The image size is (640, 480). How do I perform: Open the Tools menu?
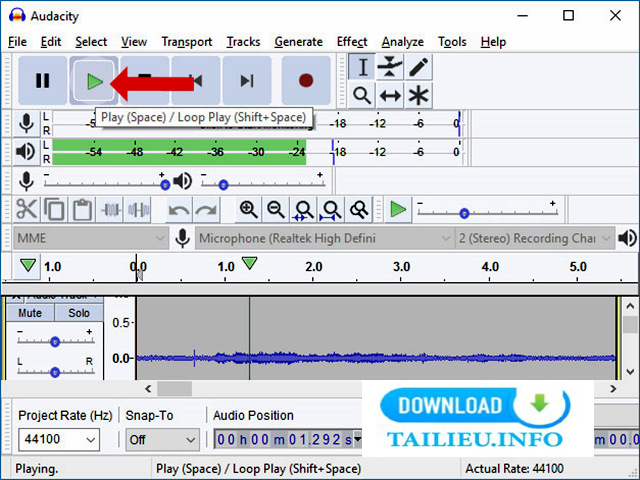[452, 42]
